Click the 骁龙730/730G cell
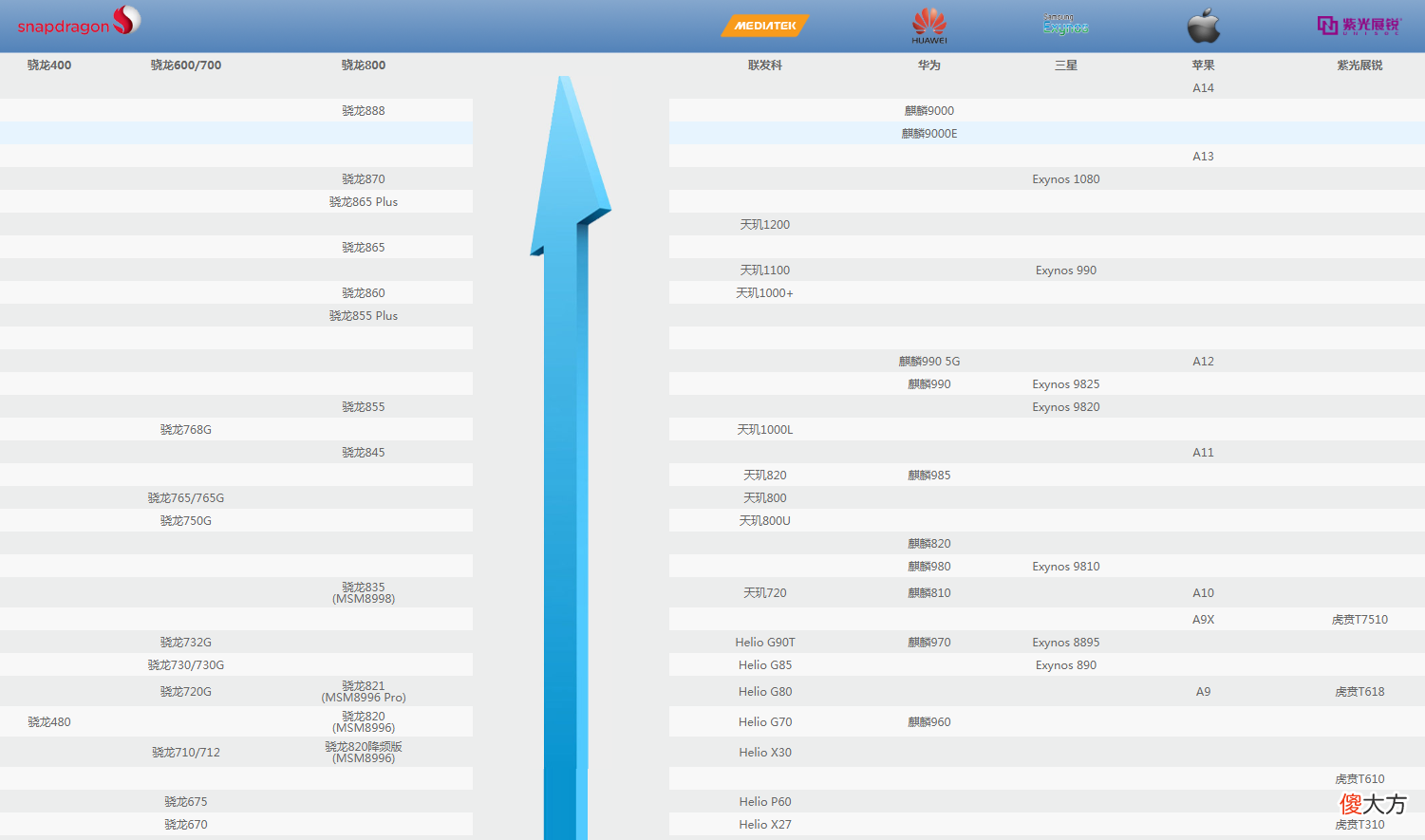1425x840 pixels. click(186, 665)
